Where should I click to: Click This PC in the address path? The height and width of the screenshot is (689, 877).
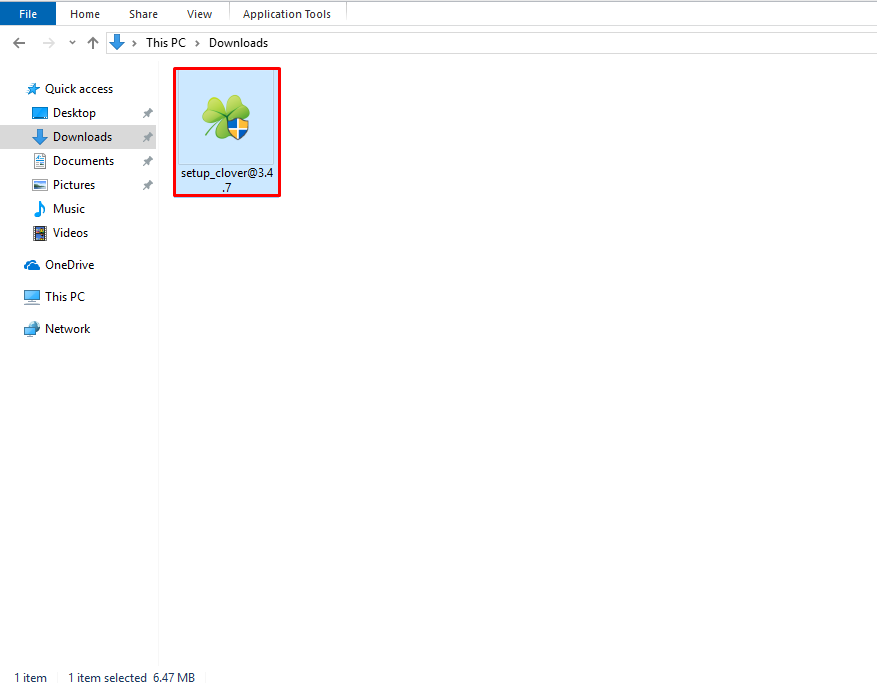coord(166,43)
